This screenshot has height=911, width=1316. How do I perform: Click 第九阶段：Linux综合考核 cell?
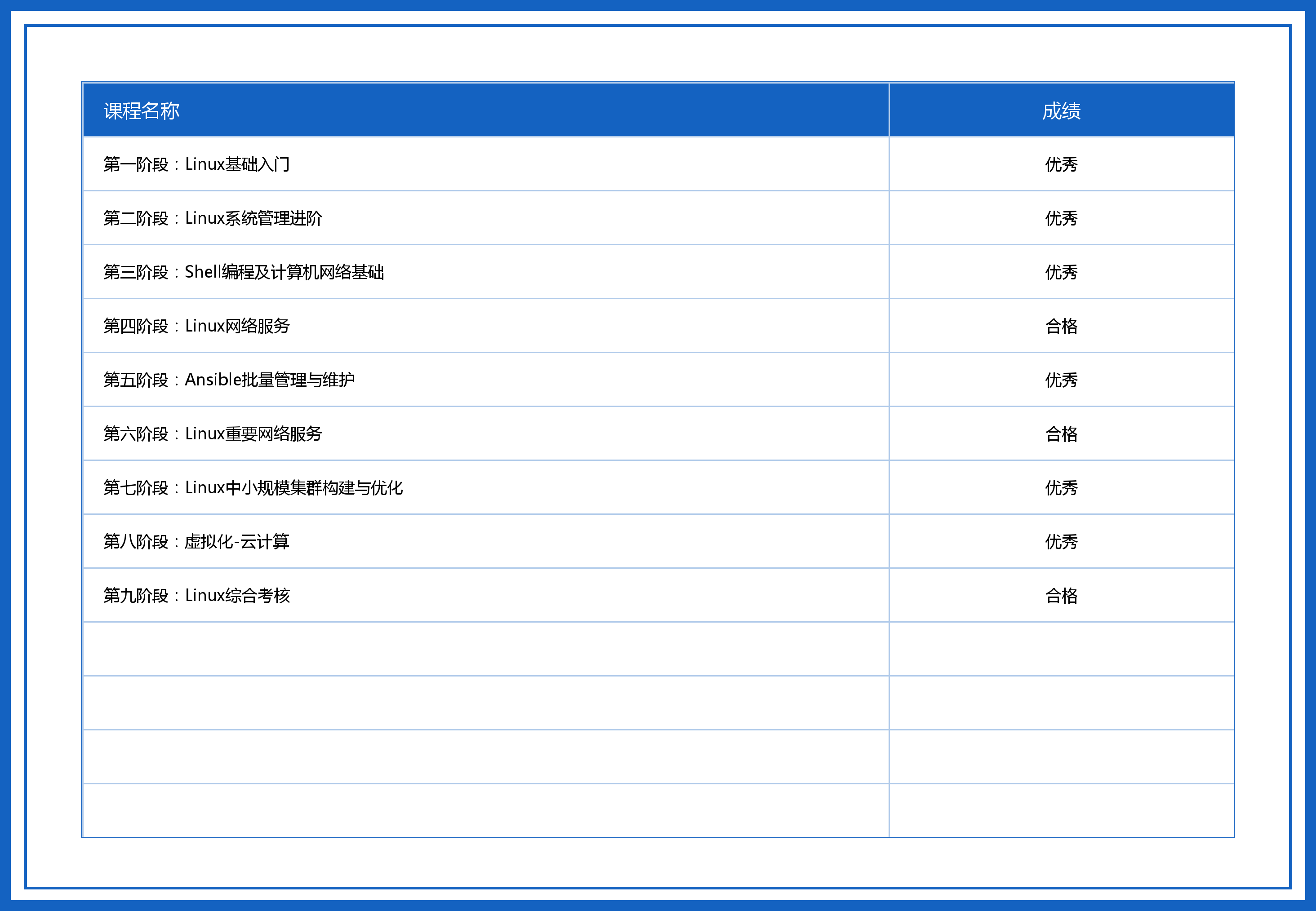point(196,595)
